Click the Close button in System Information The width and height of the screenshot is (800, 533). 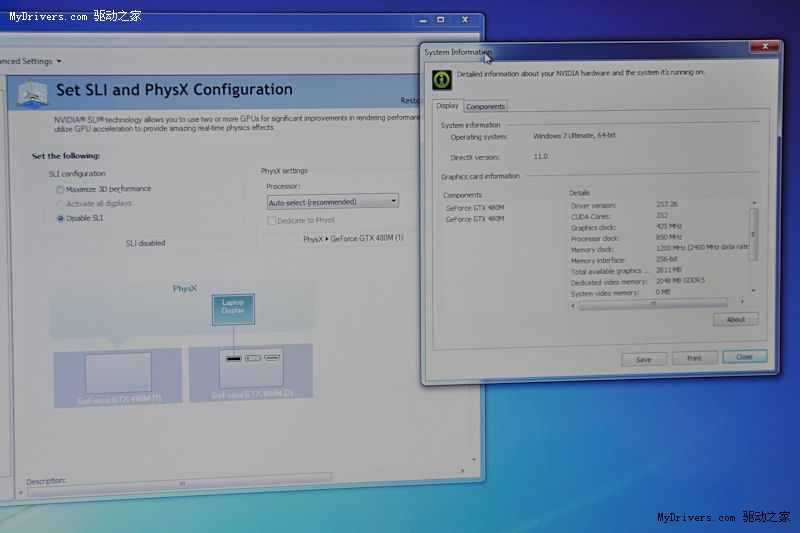pyautogui.click(x=745, y=357)
